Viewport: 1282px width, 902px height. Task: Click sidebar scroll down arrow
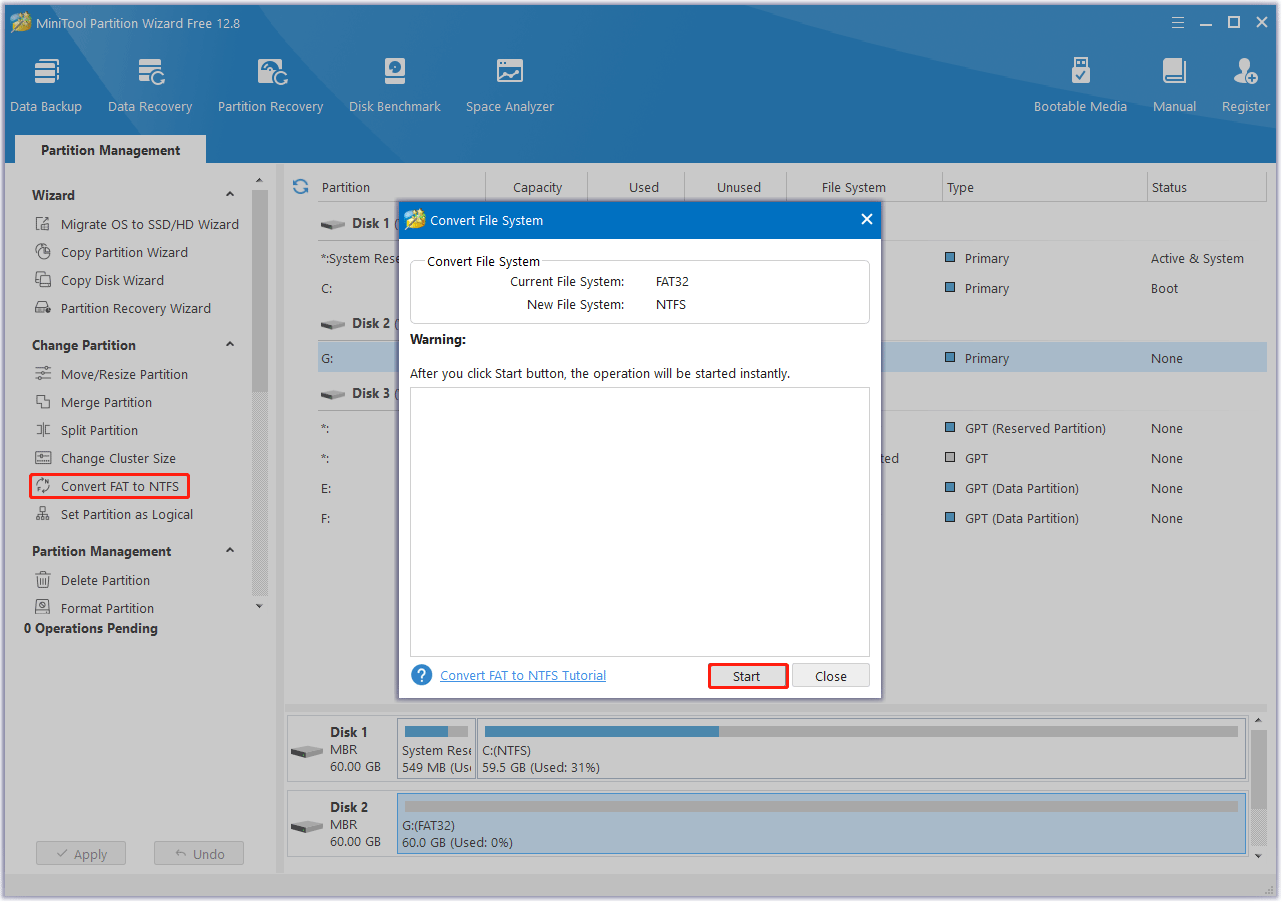pyautogui.click(x=260, y=606)
